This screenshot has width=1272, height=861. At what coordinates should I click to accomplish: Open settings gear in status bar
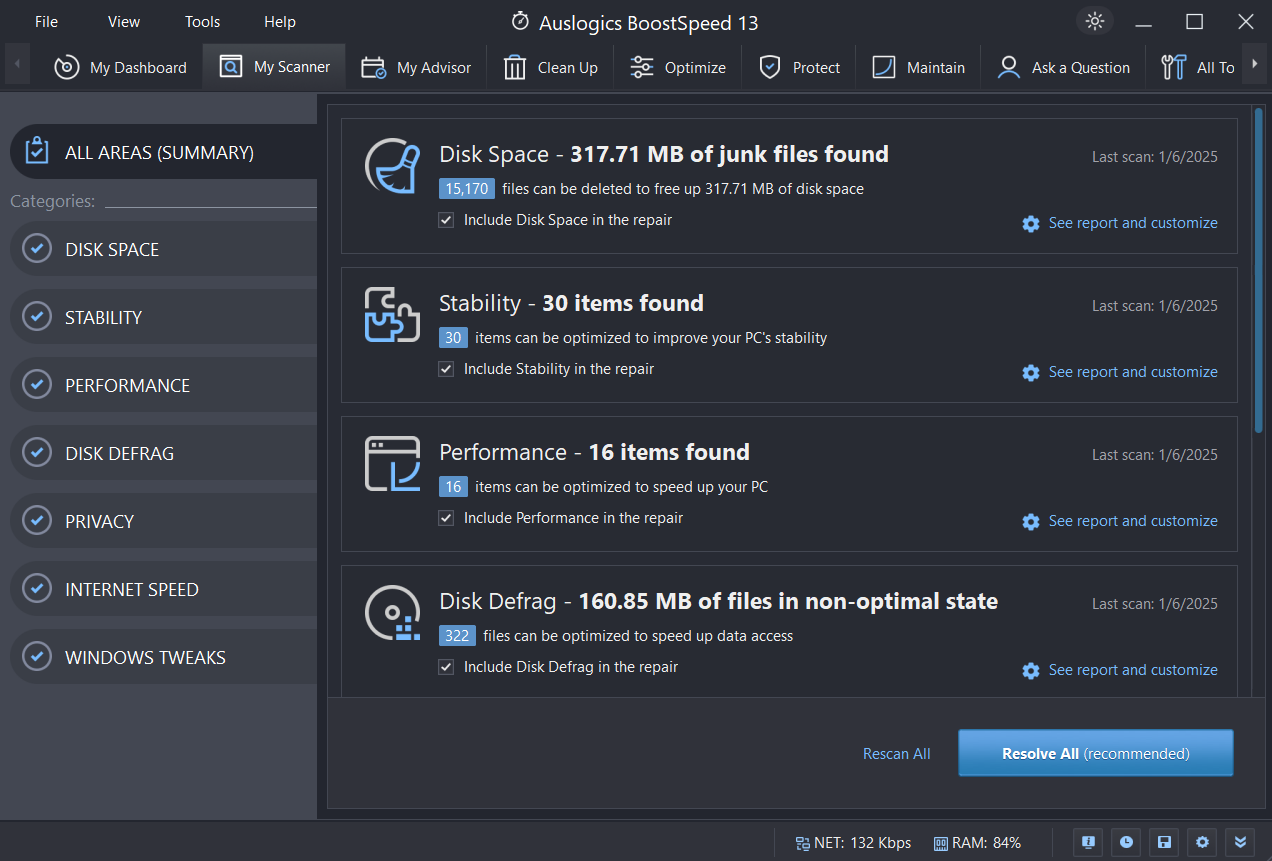1203,842
